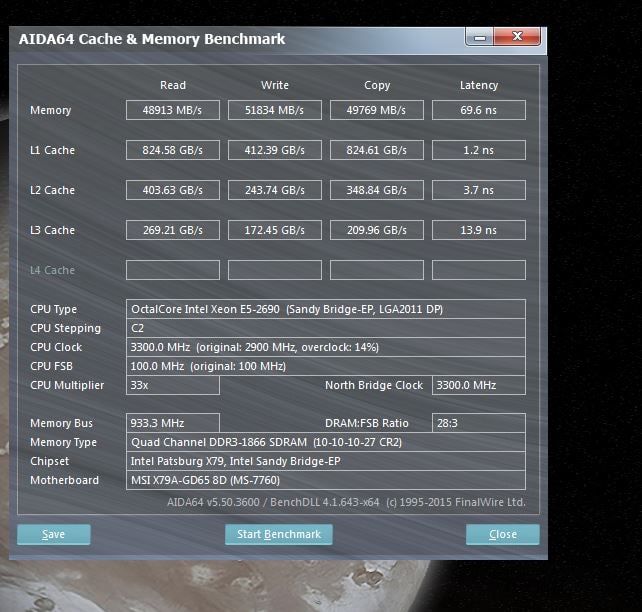Click the CPU Multiplier value 33x
The width and height of the screenshot is (642, 612).
(x=173, y=385)
